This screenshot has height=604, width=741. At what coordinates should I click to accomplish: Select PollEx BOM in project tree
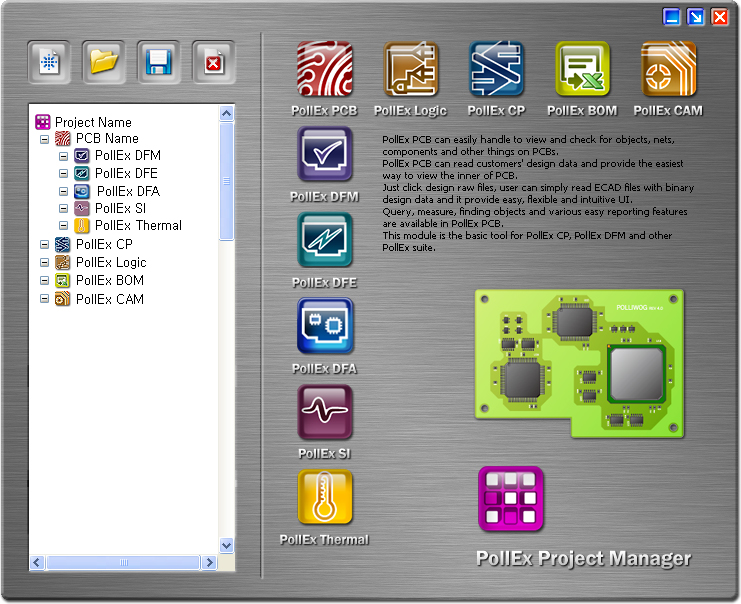pyautogui.click(x=110, y=280)
